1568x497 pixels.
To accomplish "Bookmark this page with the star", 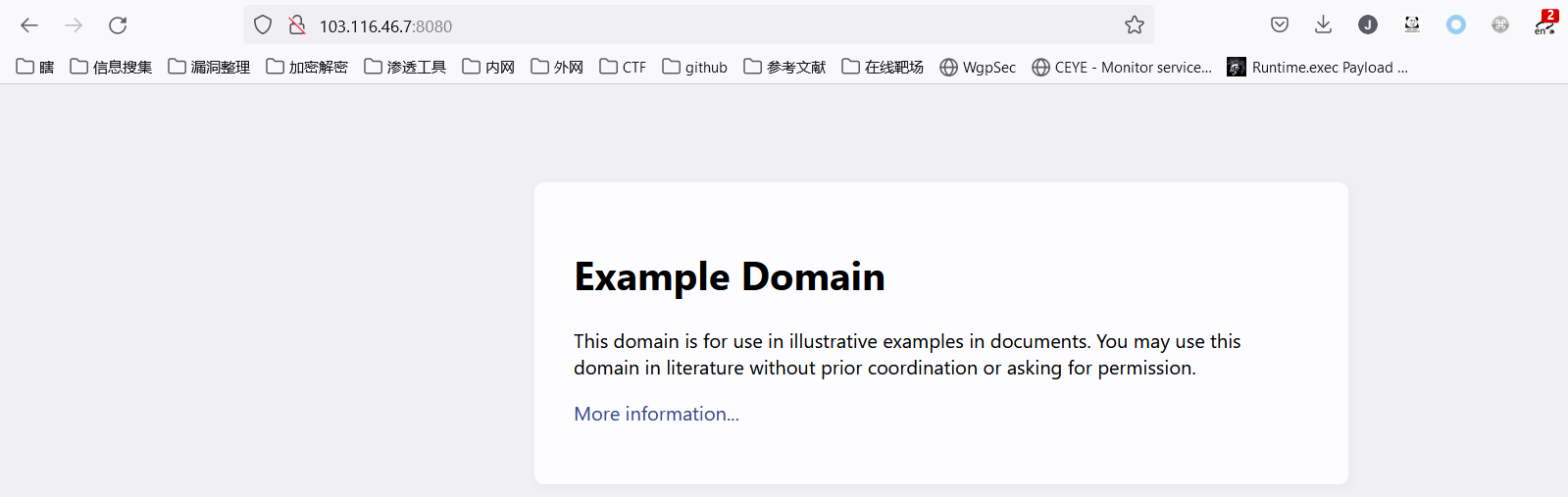I will point(1135,25).
